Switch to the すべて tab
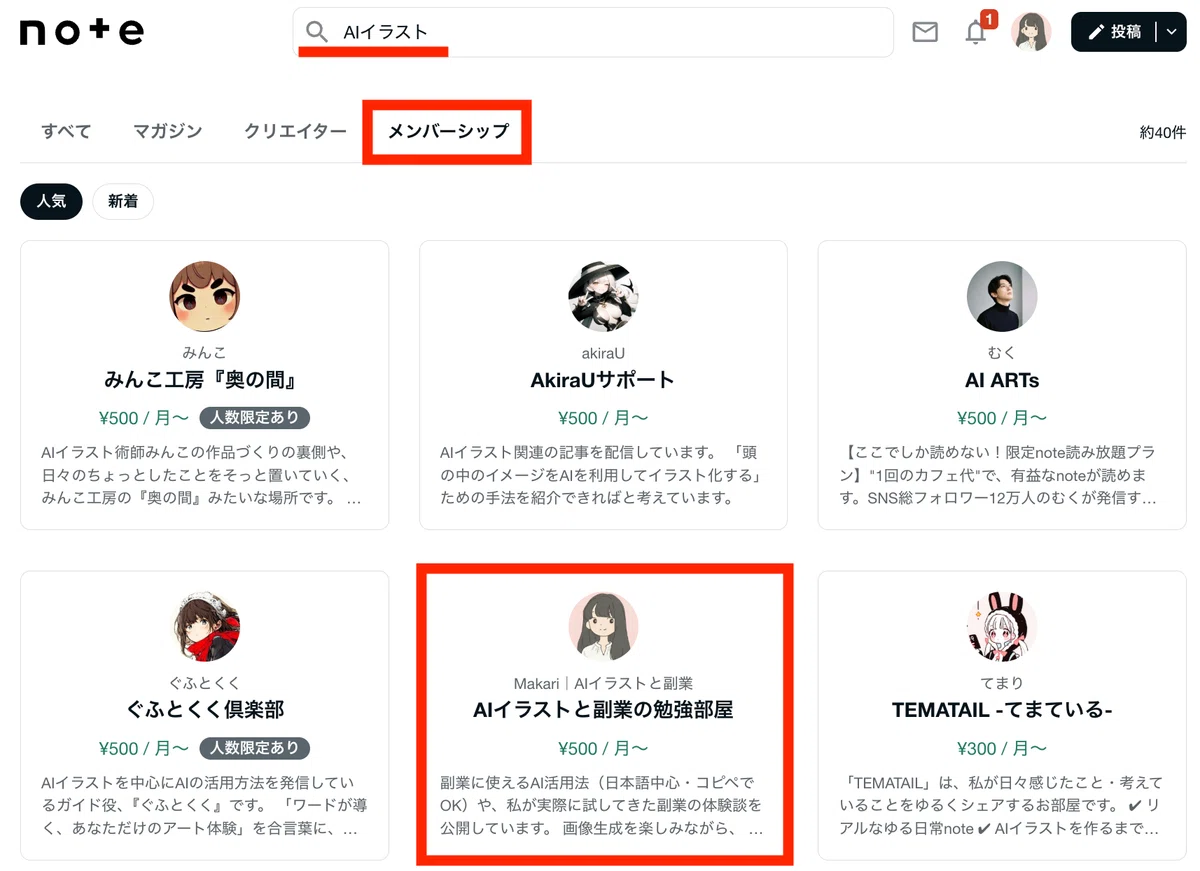The height and width of the screenshot is (871, 1200). [x=66, y=131]
